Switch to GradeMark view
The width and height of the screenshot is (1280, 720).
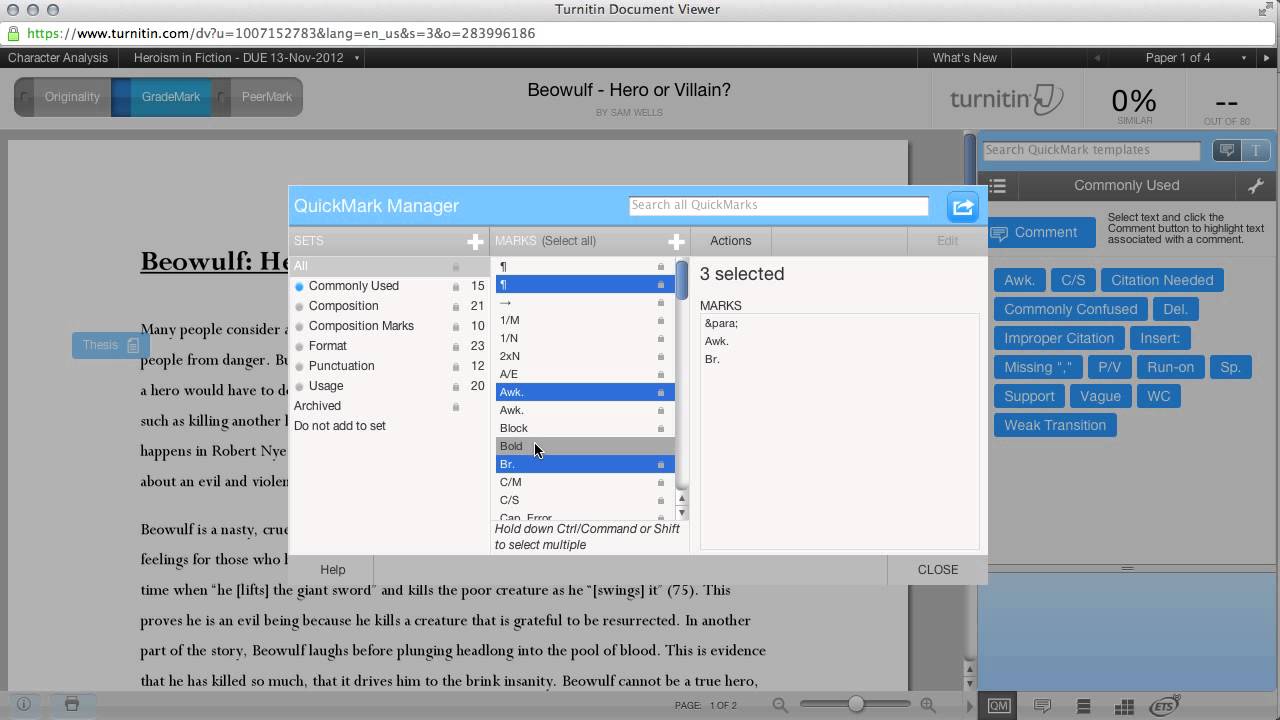[x=170, y=97]
